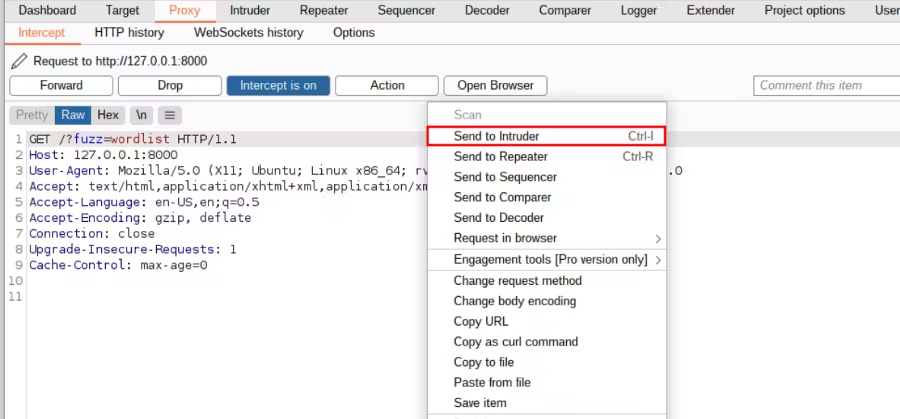Choose Send to Sequencer from context menu
Viewport: 900px width, 419px height.
(x=546, y=177)
